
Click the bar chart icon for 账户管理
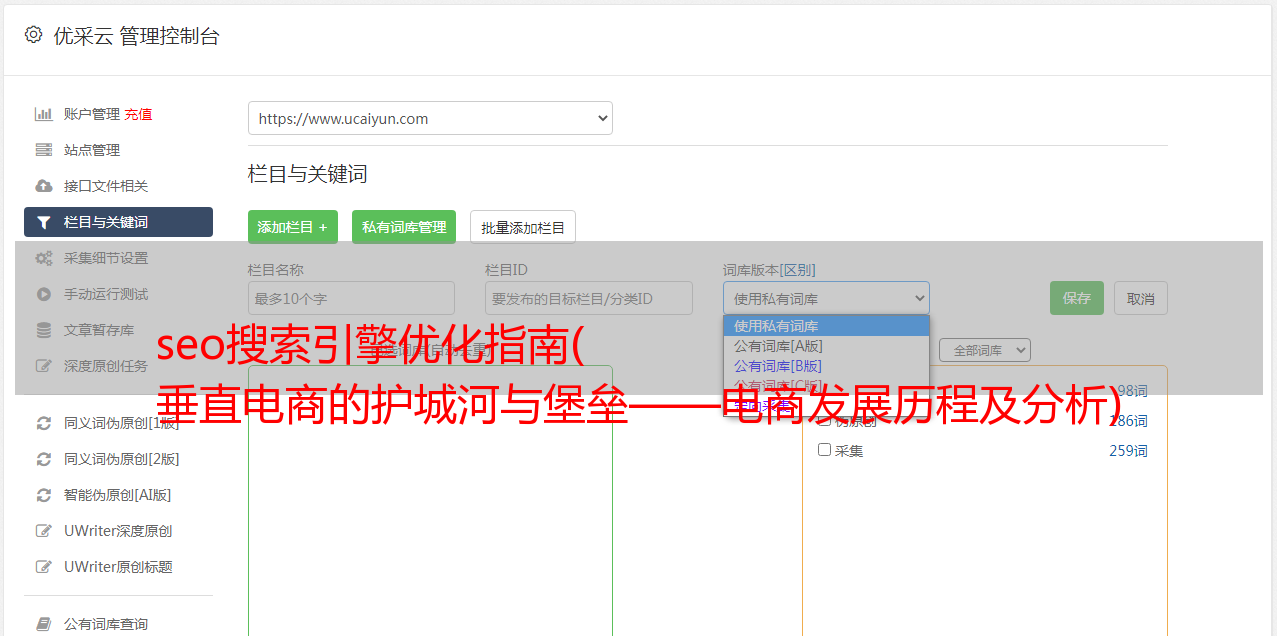click(x=43, y=114)
